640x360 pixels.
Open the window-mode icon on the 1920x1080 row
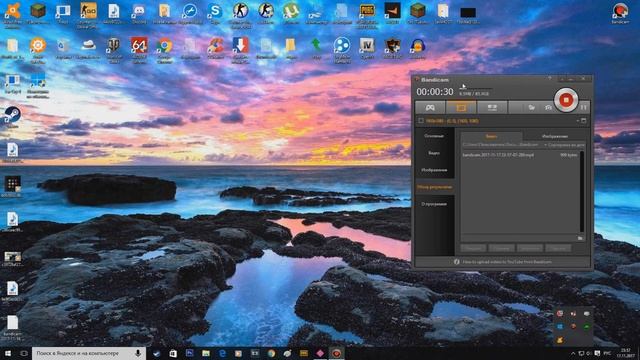584,120
